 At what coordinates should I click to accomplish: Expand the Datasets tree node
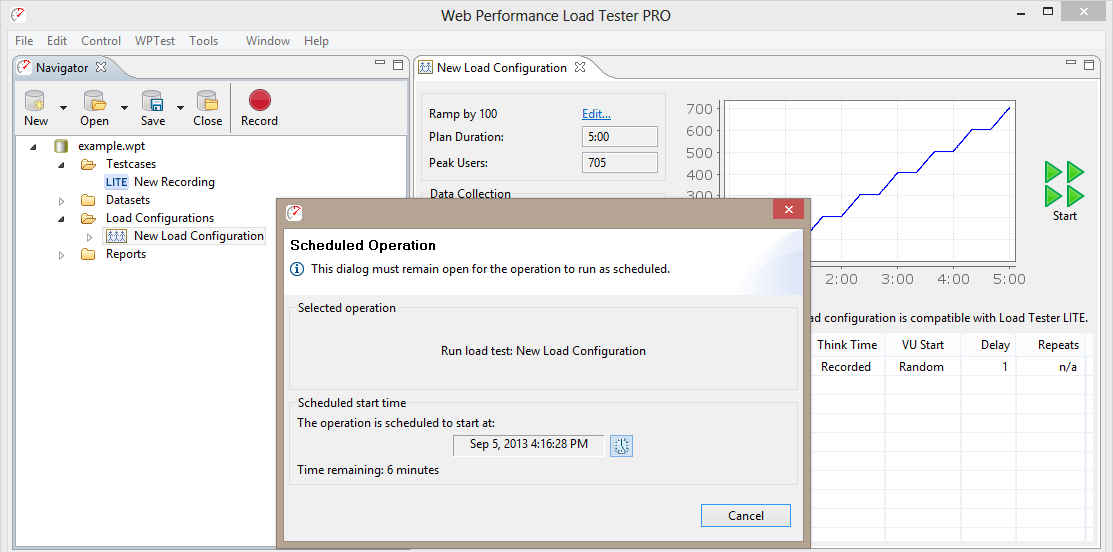[x=61, y=201]
